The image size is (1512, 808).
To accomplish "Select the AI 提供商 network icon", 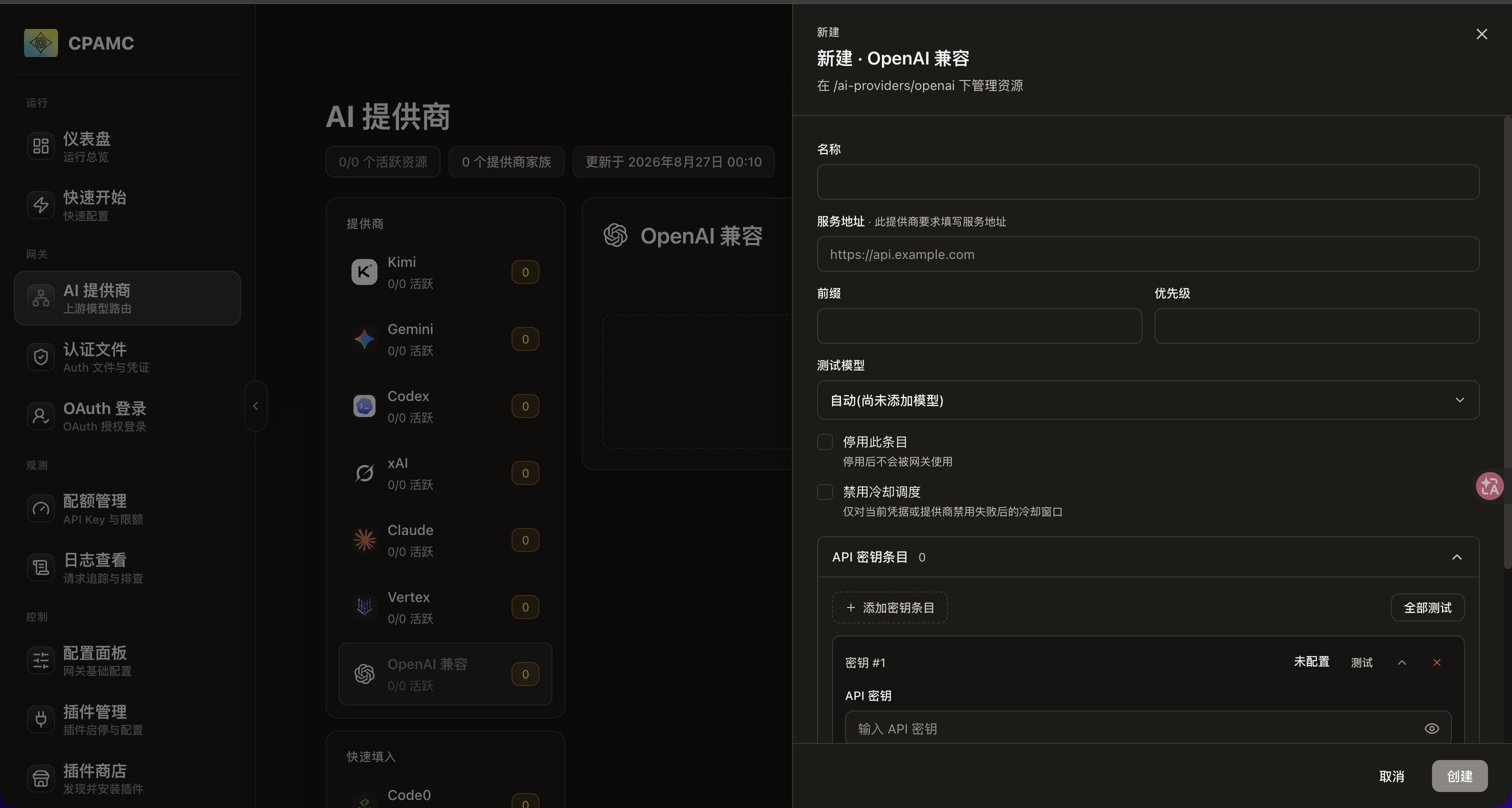I will point(40,297).
